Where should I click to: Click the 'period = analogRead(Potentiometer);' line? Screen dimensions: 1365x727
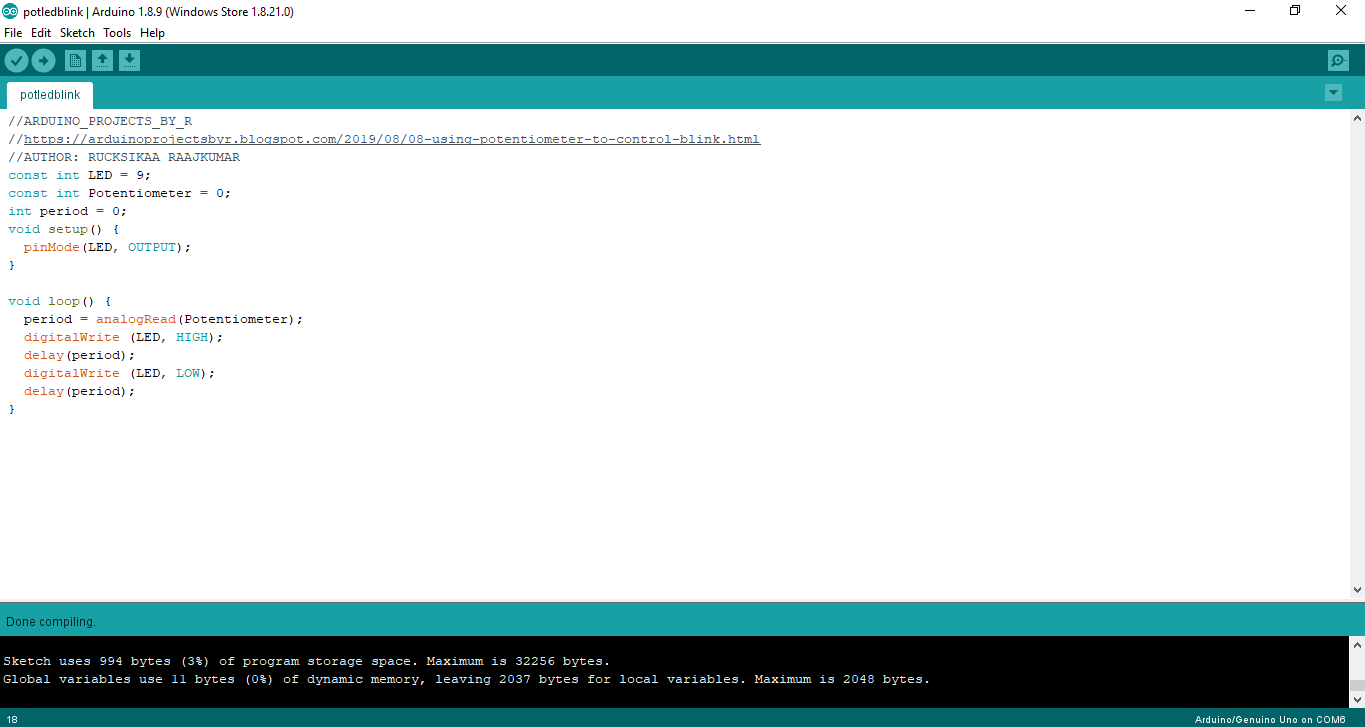point(163,319)
